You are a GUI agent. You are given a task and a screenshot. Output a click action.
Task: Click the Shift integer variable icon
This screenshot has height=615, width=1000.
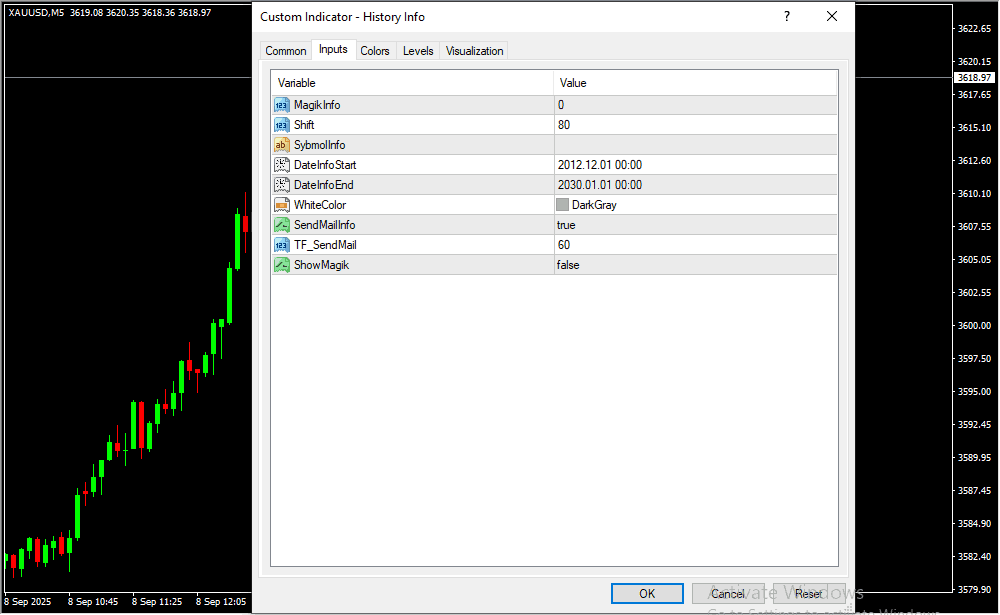coord(281,125)
